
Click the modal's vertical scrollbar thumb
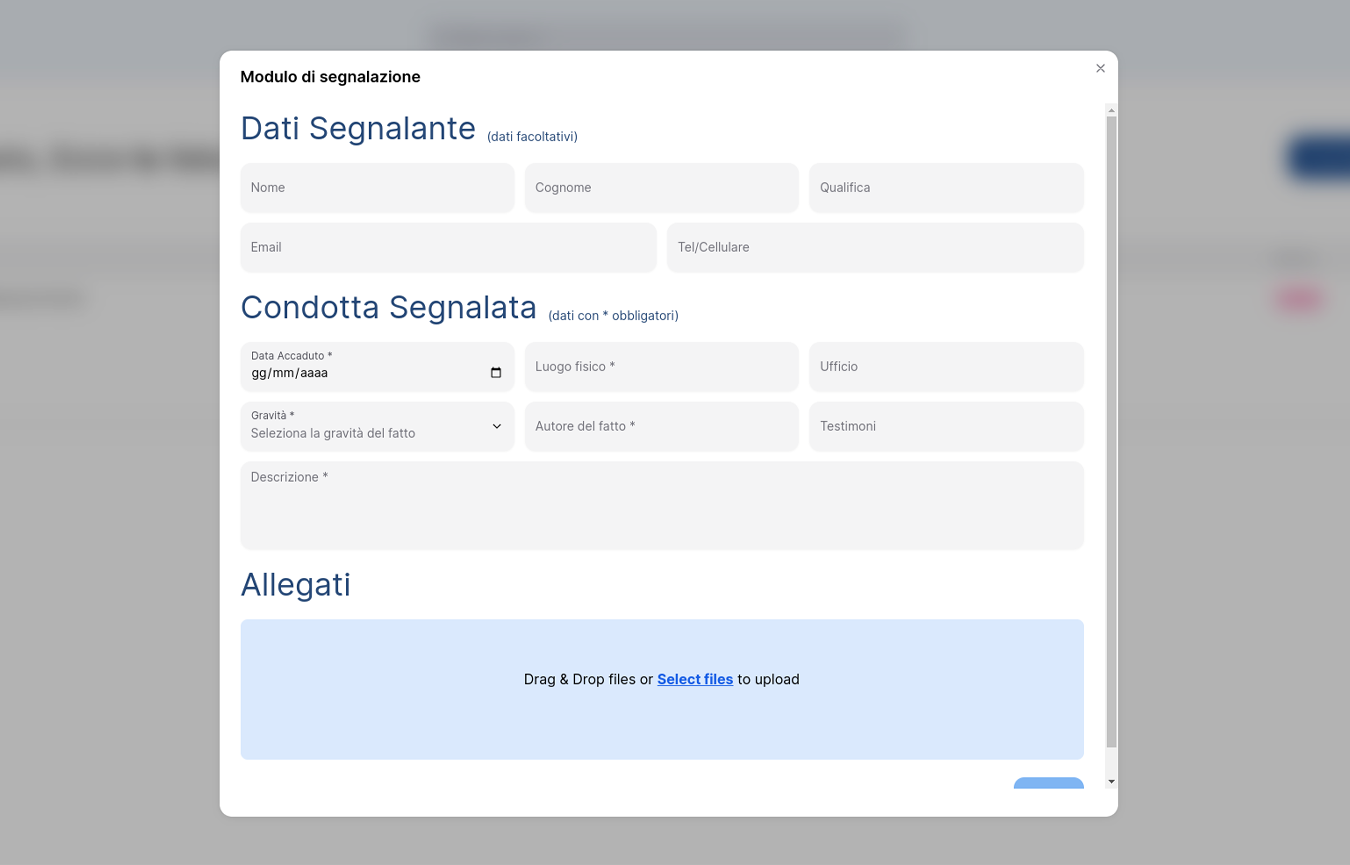point(1111,430)
